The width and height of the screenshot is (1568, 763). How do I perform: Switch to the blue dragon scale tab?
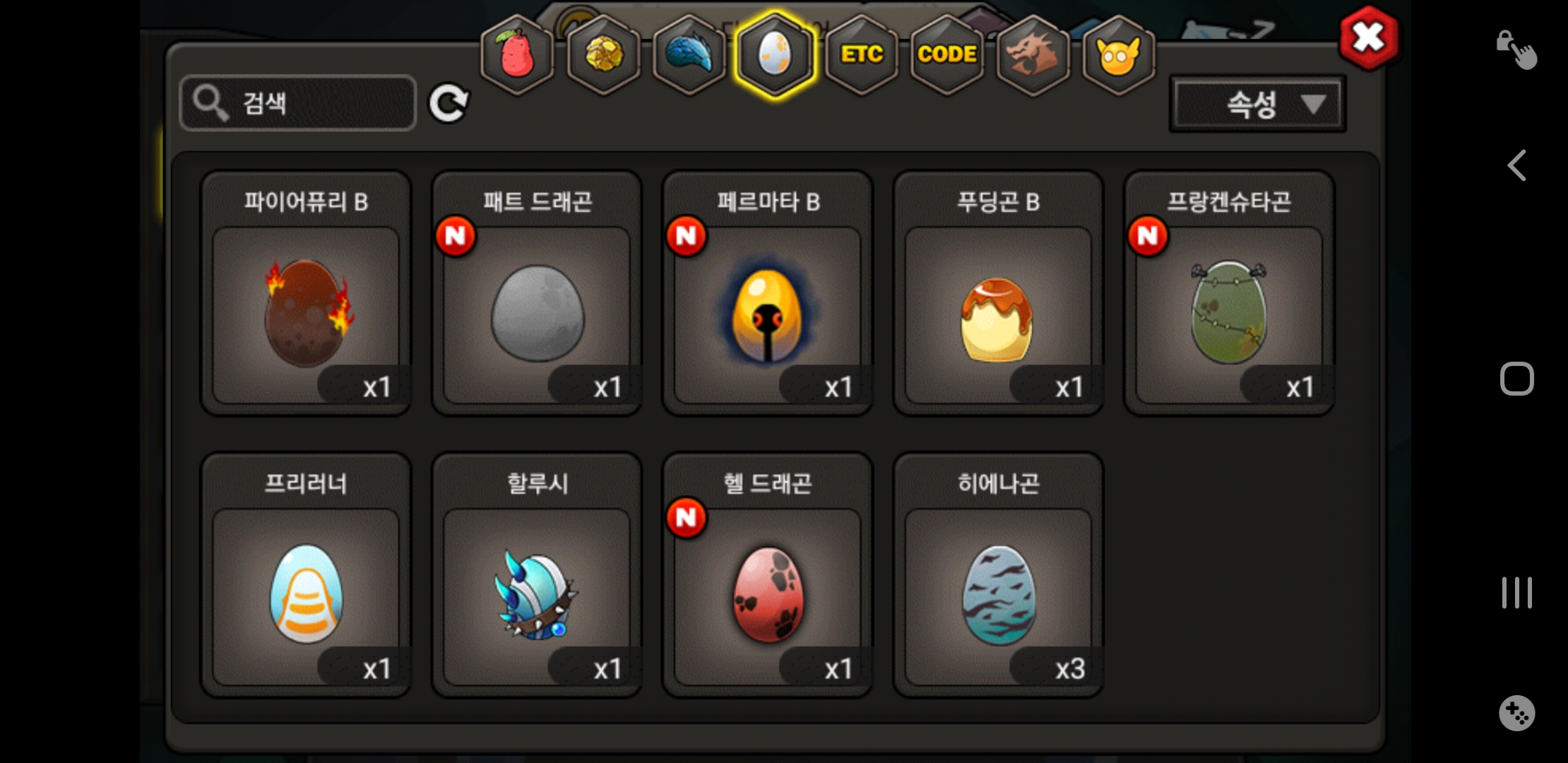[689, 55]
